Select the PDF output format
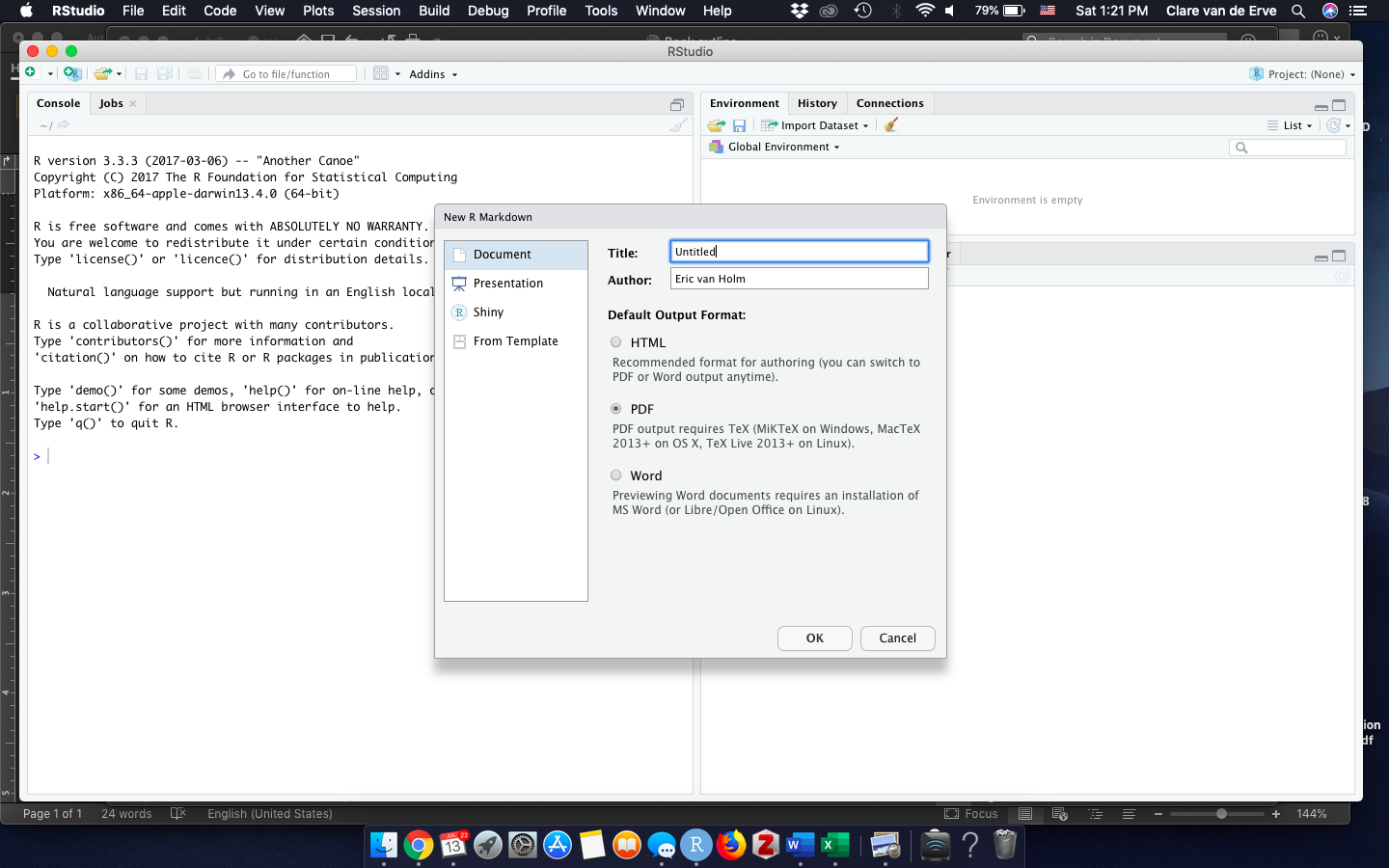The height and width of the screenshot is (868, 1389). point(616,409)
